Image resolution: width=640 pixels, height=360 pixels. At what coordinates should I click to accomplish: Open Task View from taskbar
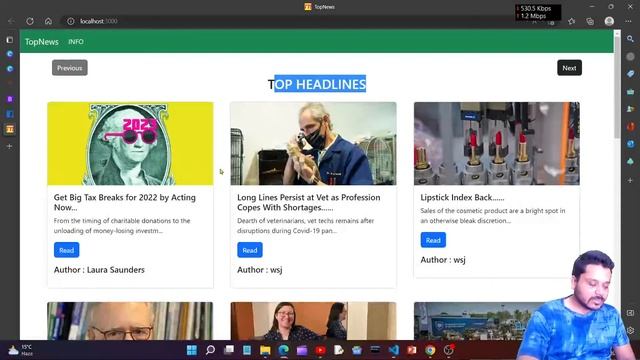click(x=229, y=350)
